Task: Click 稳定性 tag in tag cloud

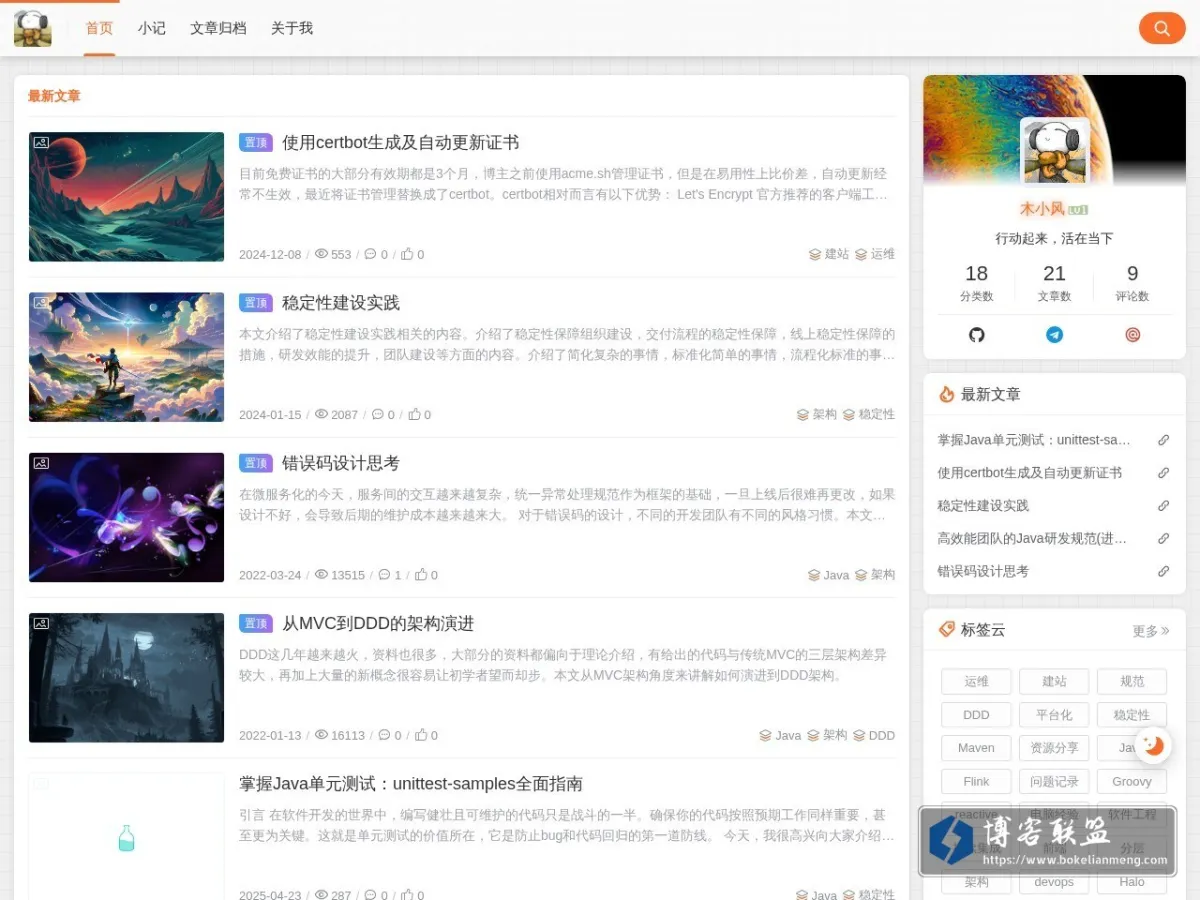Action: point(1132,715)
